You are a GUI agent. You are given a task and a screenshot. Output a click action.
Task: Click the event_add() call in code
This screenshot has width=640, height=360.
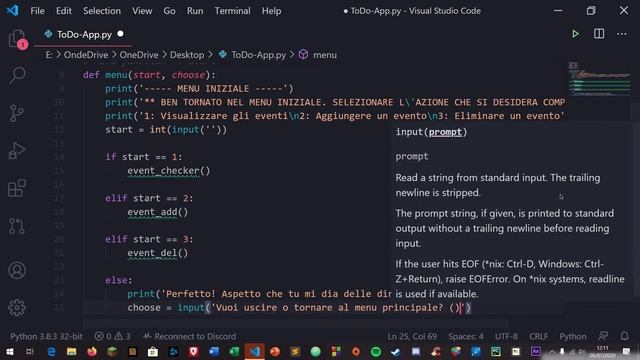click(158, 212)
